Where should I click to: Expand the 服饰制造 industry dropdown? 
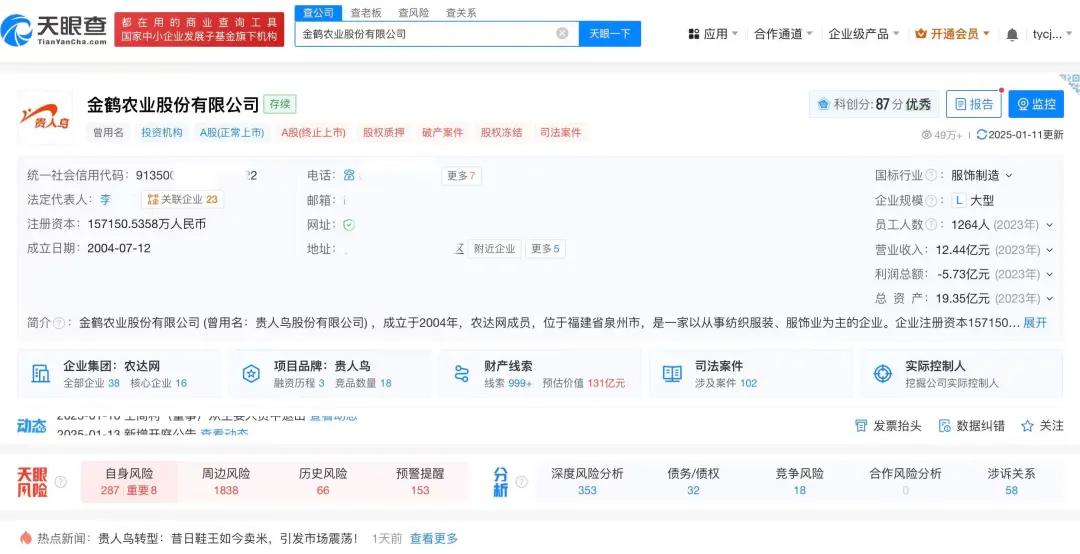tap(1009, 176)
